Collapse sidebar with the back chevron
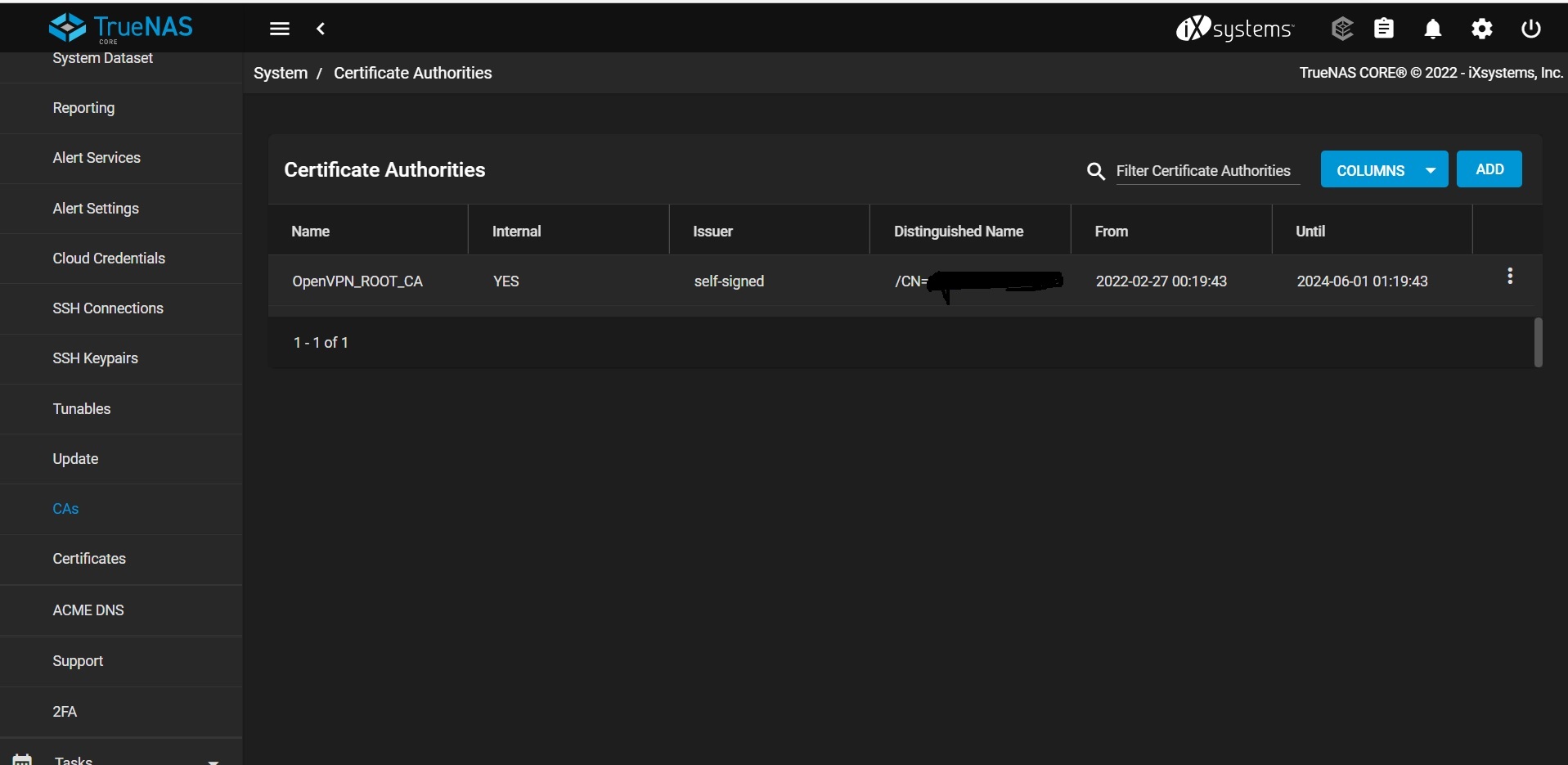The width and height of the screenshot is (1568, 765). [x=321, y=29]
